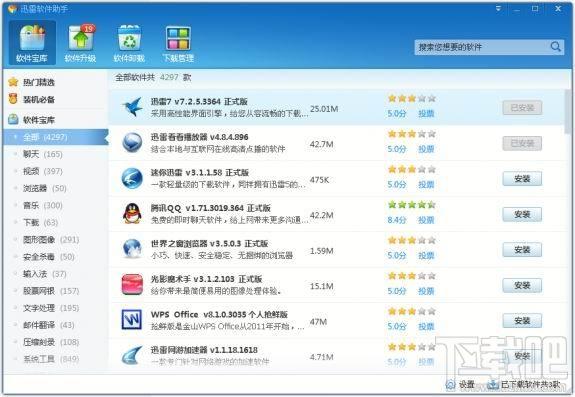Image resolution: width=575 pixels, height=397 pixels.
Task: Open the title bar dropdown menu arrow
Action: click(498, 8)
